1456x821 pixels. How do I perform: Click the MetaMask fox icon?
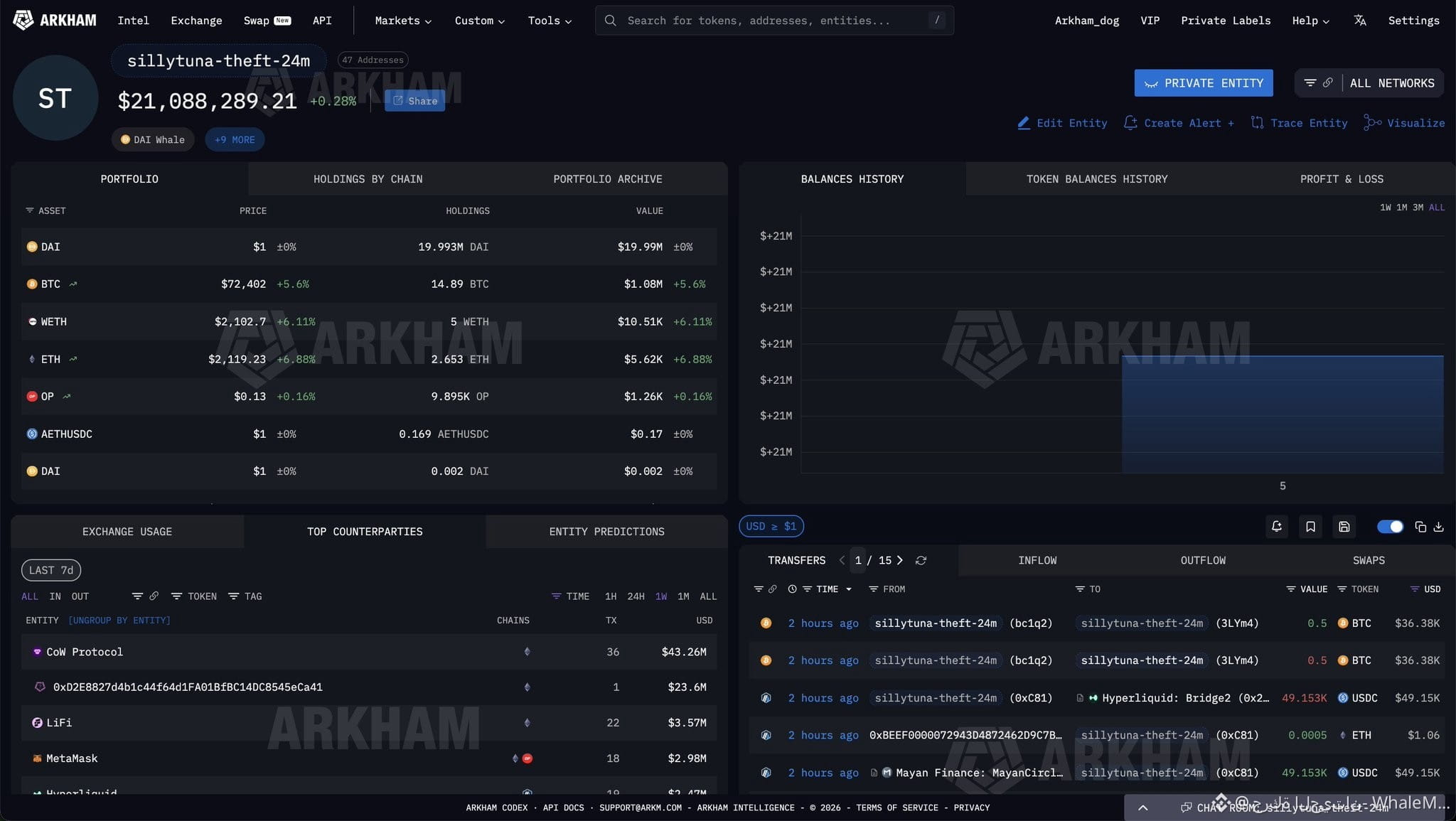click(37, 758)
